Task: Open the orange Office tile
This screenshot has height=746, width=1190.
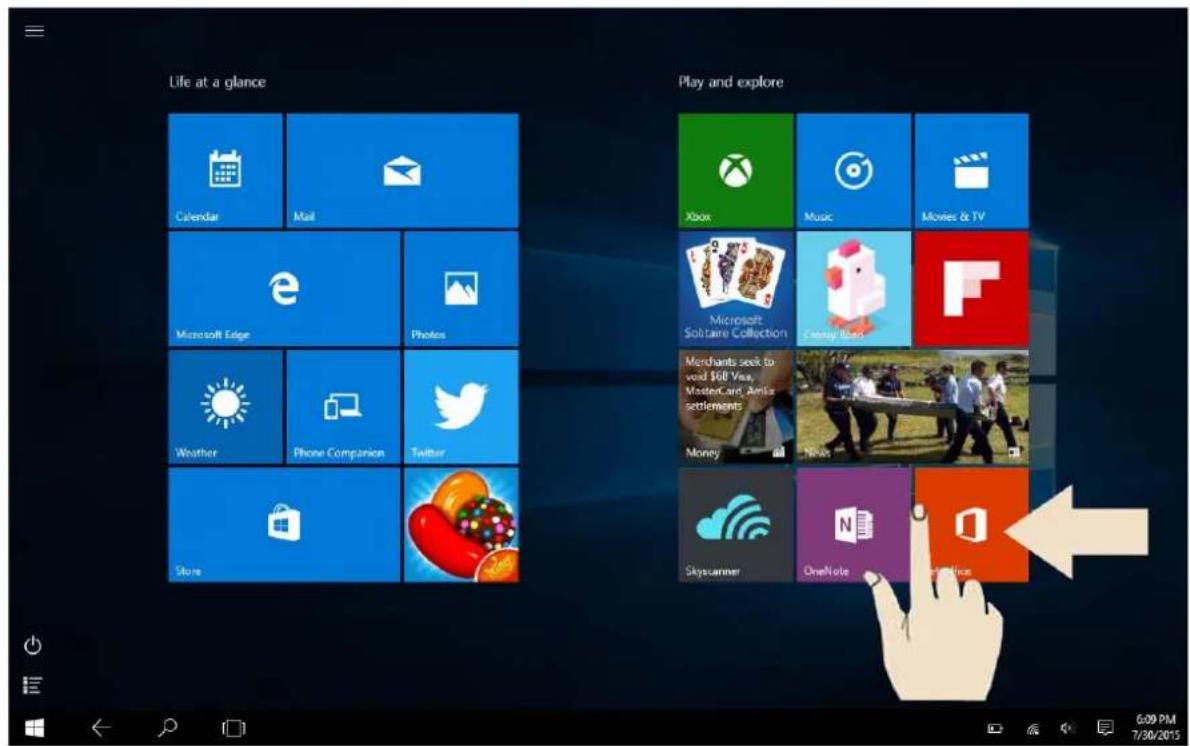Action: pos(971,525)
